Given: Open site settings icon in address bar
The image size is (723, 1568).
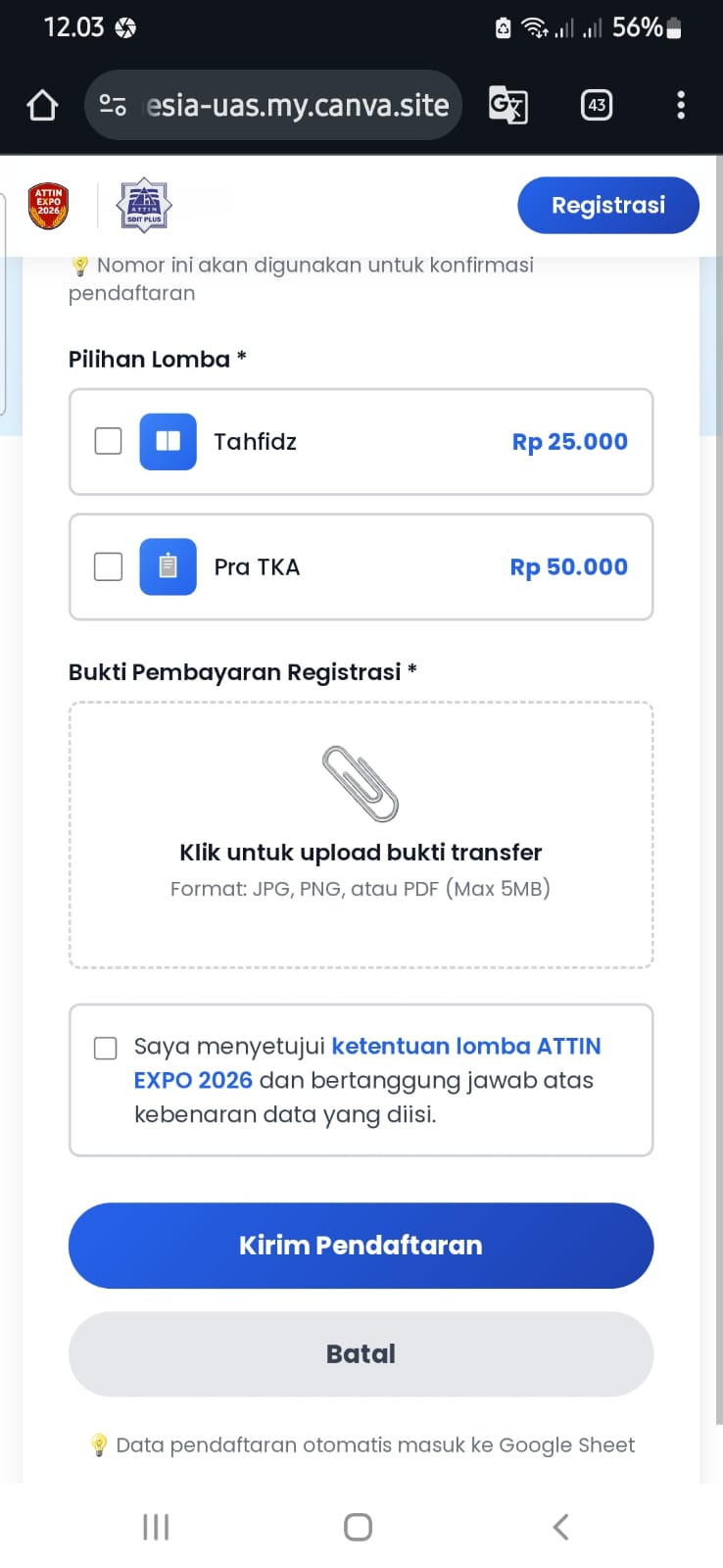Looking at the screenshot, I should click(x=113, y=105).
